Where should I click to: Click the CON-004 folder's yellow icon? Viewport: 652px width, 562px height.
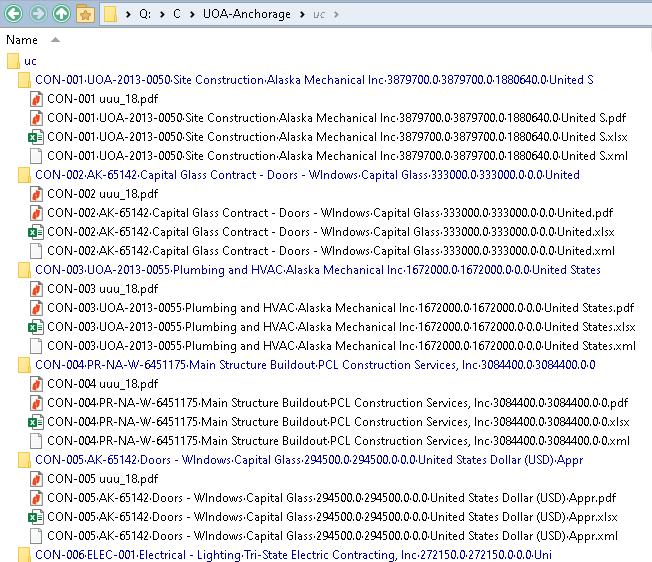click(24, 365)
